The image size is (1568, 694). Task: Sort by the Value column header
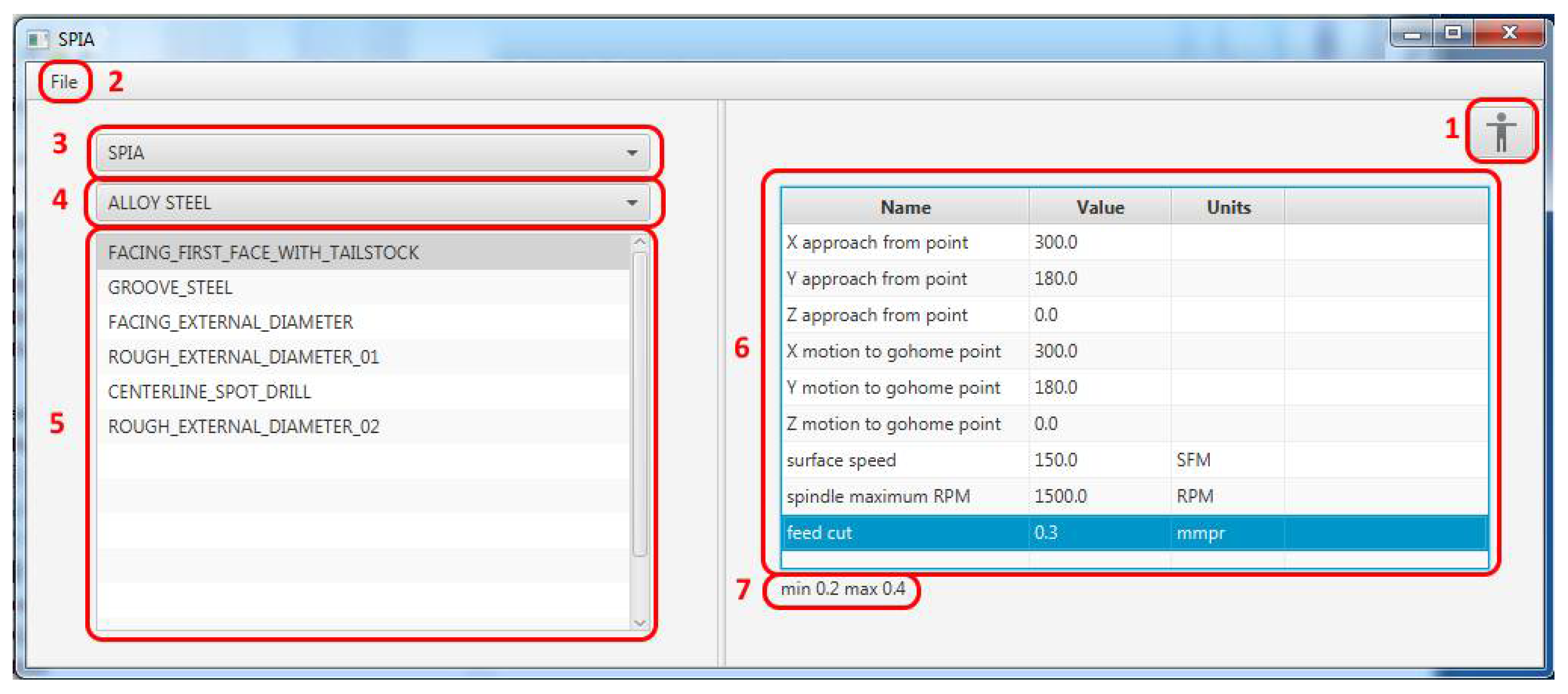[1099, 207]
